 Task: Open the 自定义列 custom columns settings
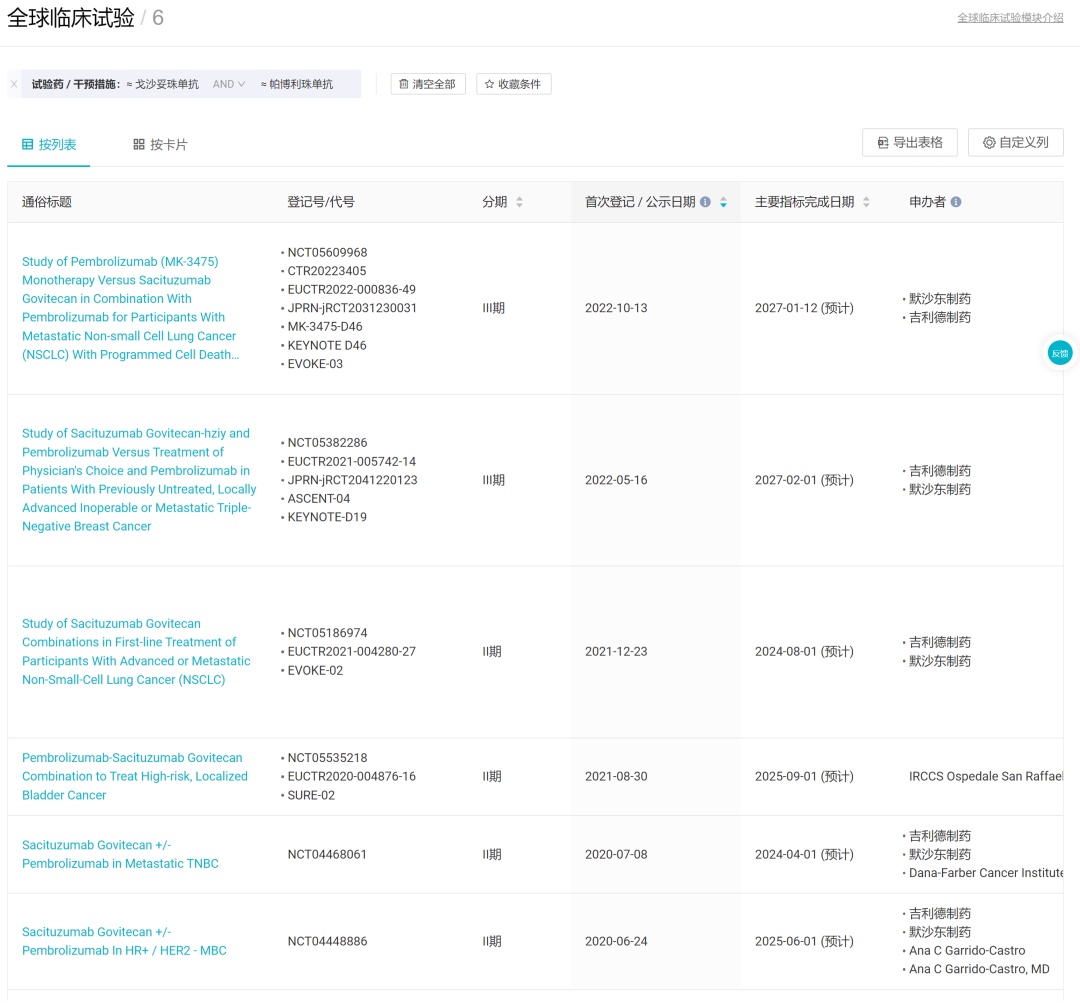click(x=1015, y=143)
